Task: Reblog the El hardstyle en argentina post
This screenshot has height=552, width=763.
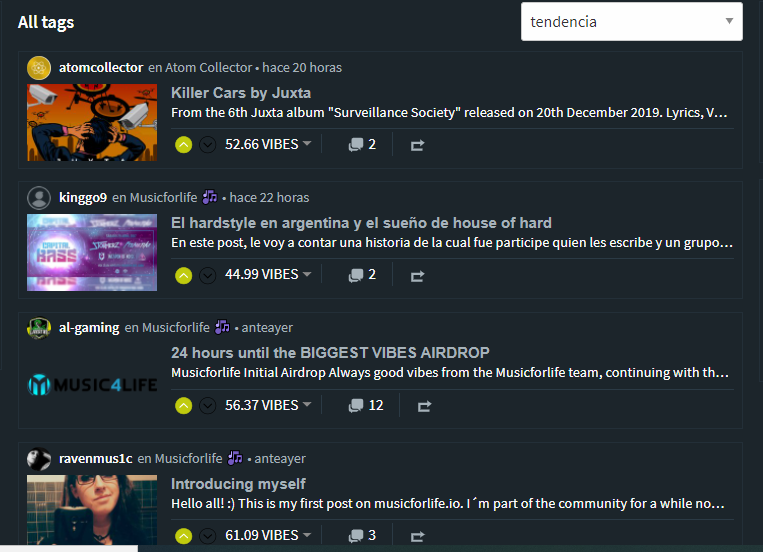Action: (417, 276)
